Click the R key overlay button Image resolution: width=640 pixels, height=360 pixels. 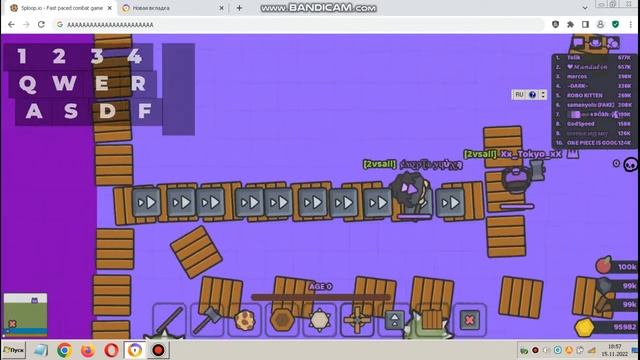point(139,84)
